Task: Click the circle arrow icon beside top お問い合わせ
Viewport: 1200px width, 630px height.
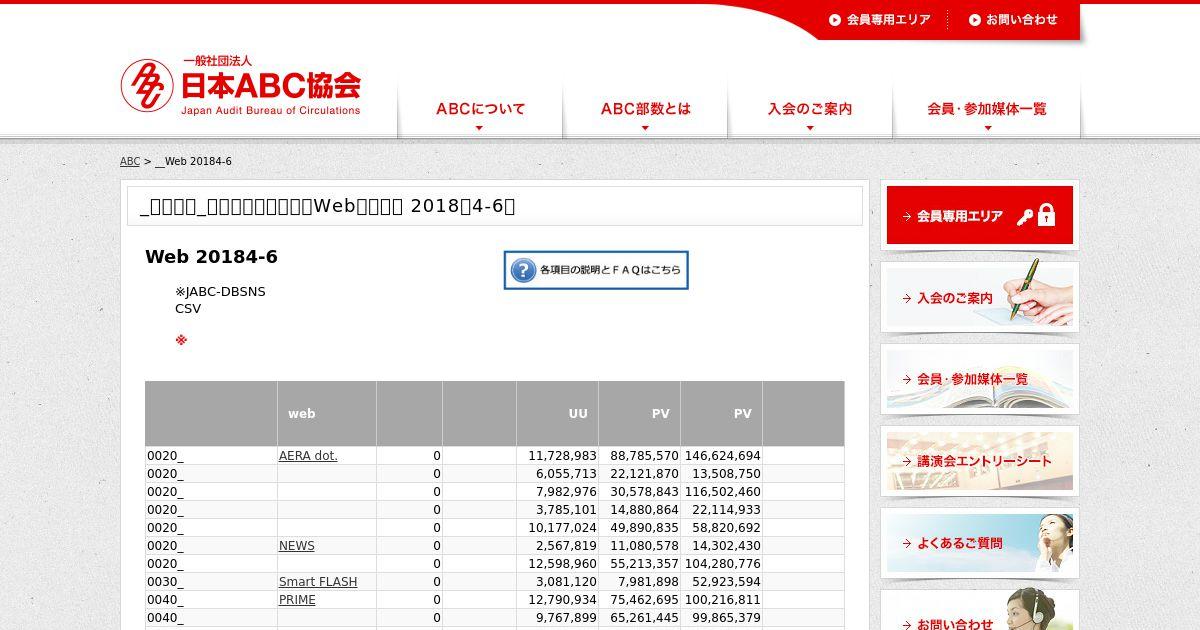Action: pos(975,19)
